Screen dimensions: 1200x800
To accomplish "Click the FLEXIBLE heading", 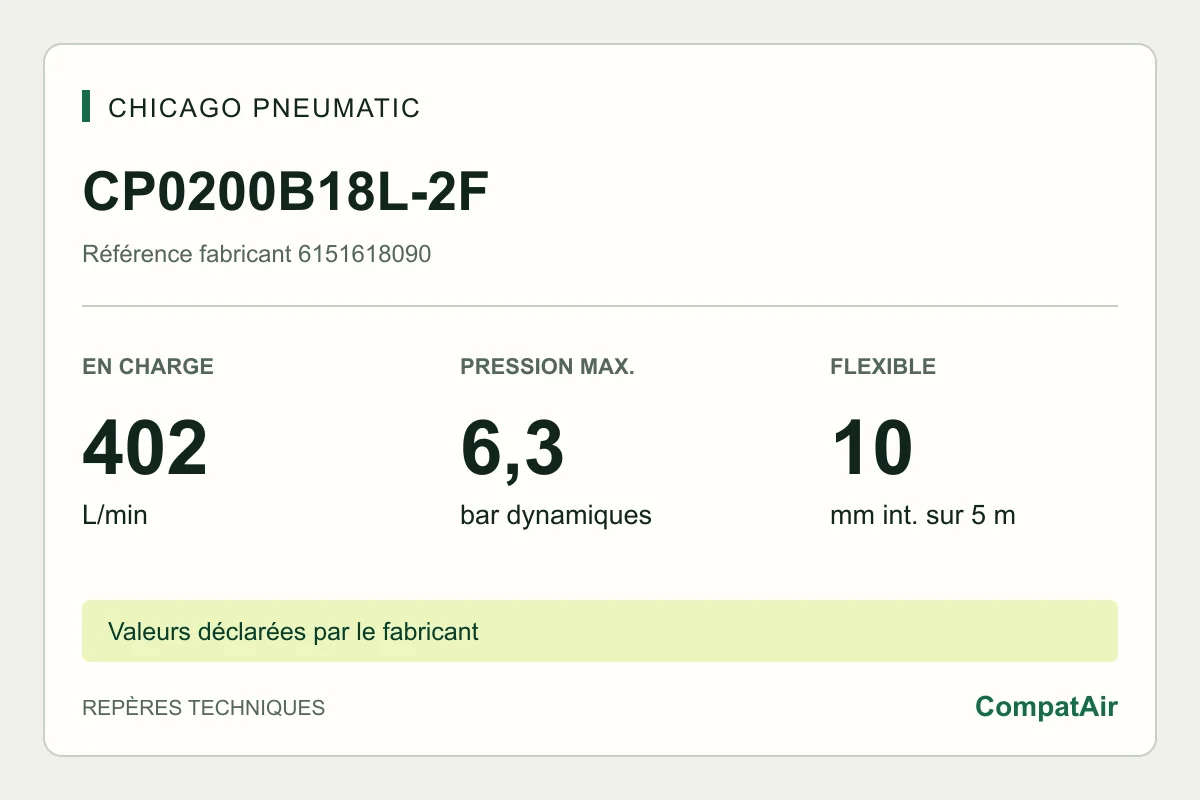I will tap(883, 367).
